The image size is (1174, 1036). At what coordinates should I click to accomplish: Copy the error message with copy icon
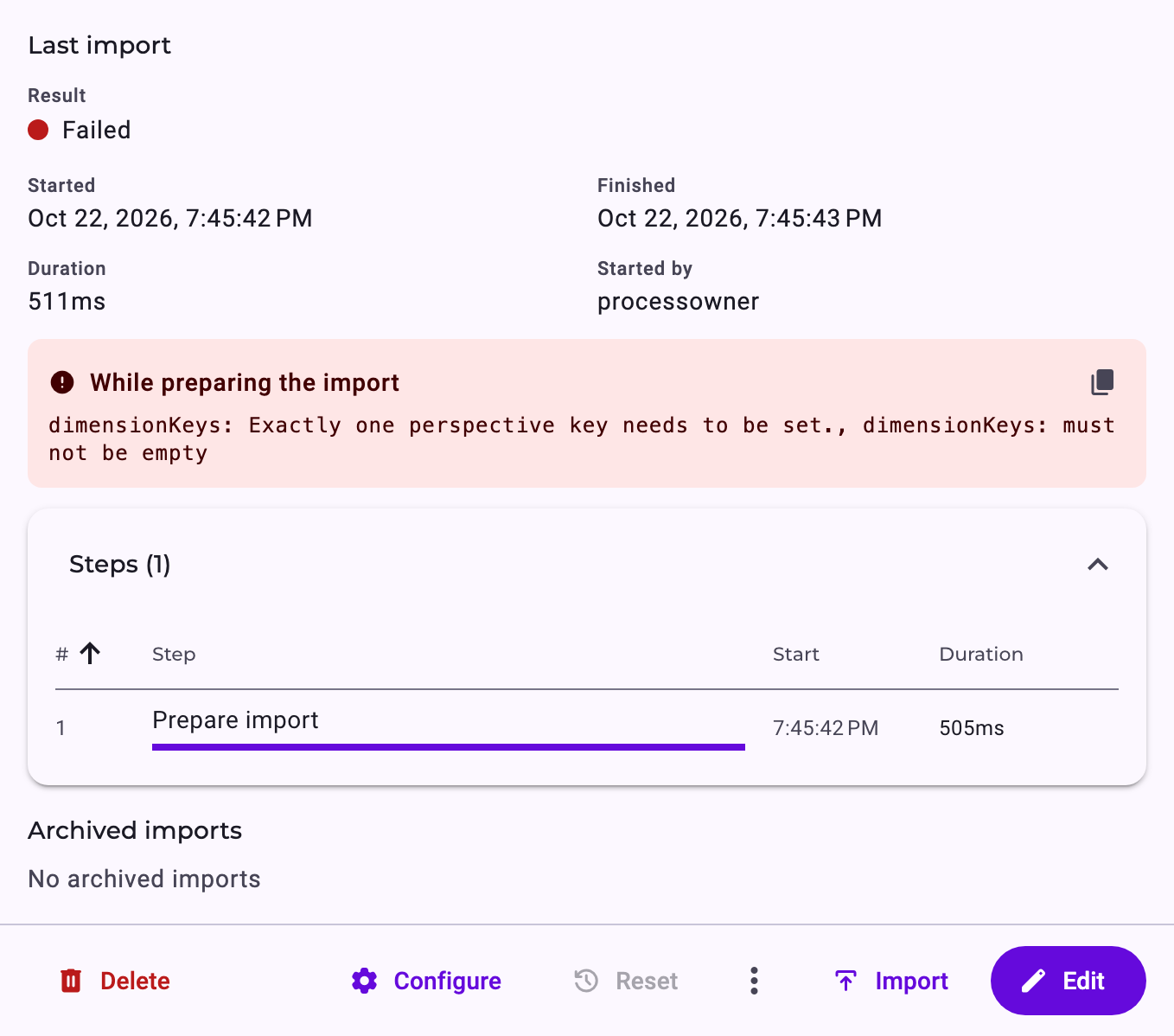pyautogui.click(x=1102, y=382)
